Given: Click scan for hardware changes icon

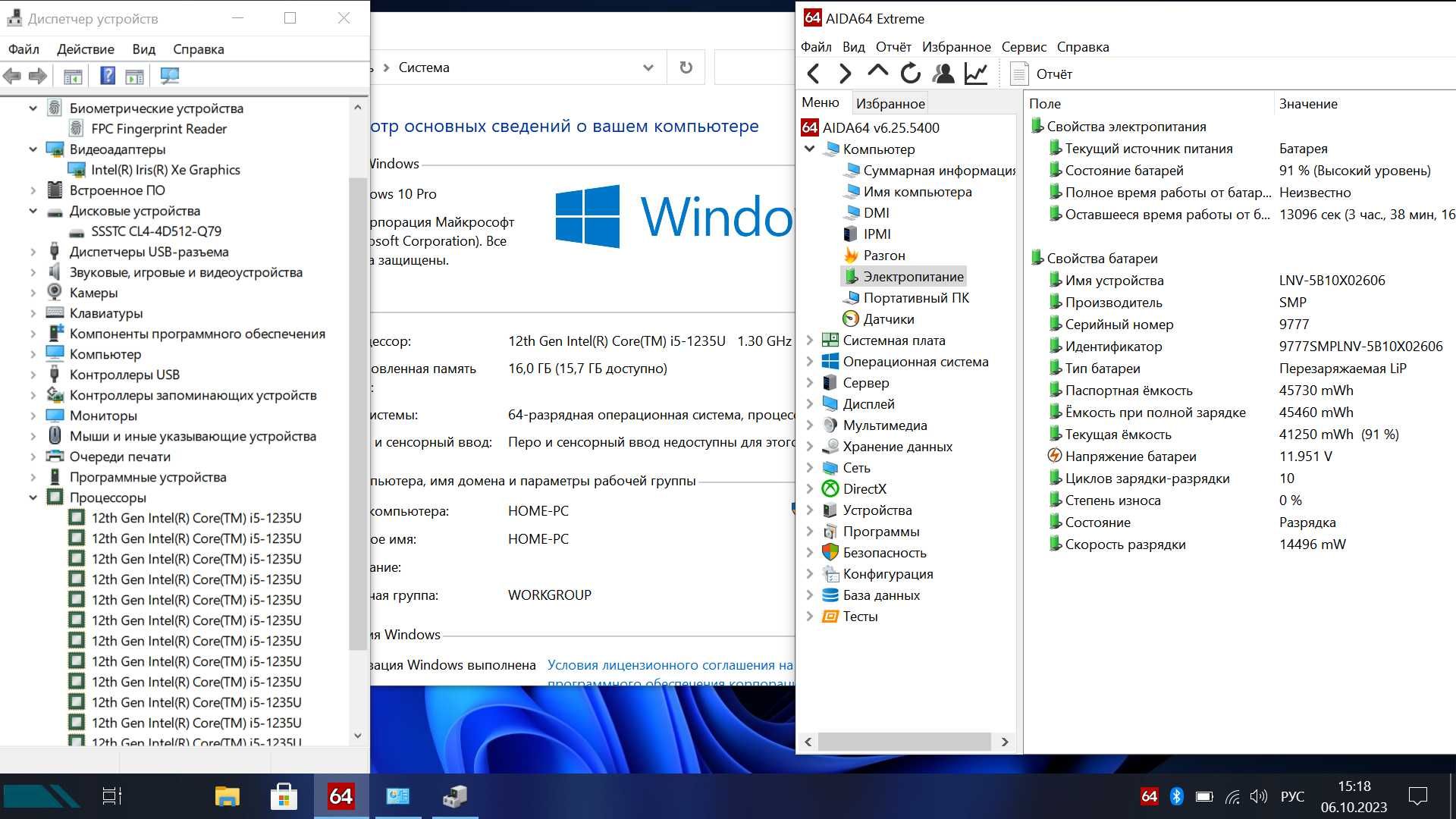Looking at the screenshot, I should coord(169,76).
